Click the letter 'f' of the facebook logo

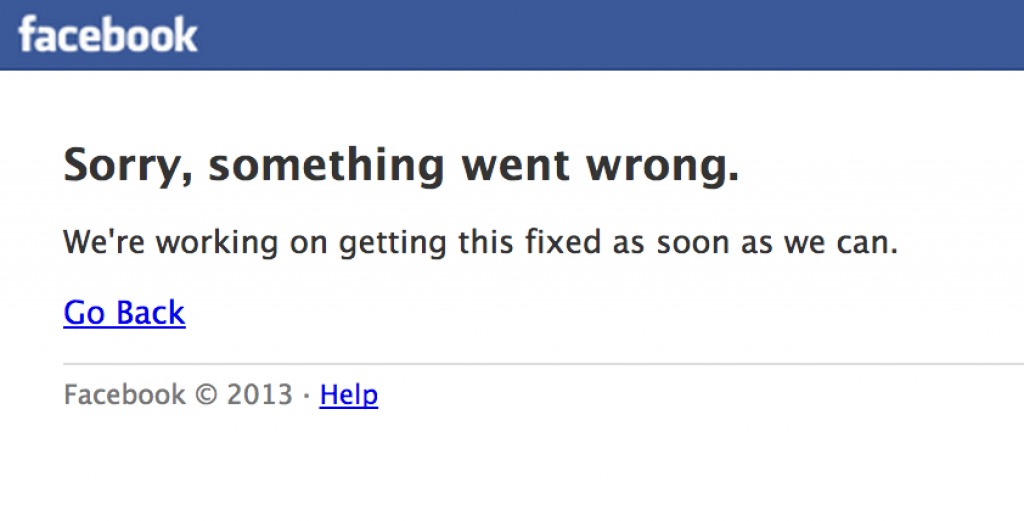[28, 35]
